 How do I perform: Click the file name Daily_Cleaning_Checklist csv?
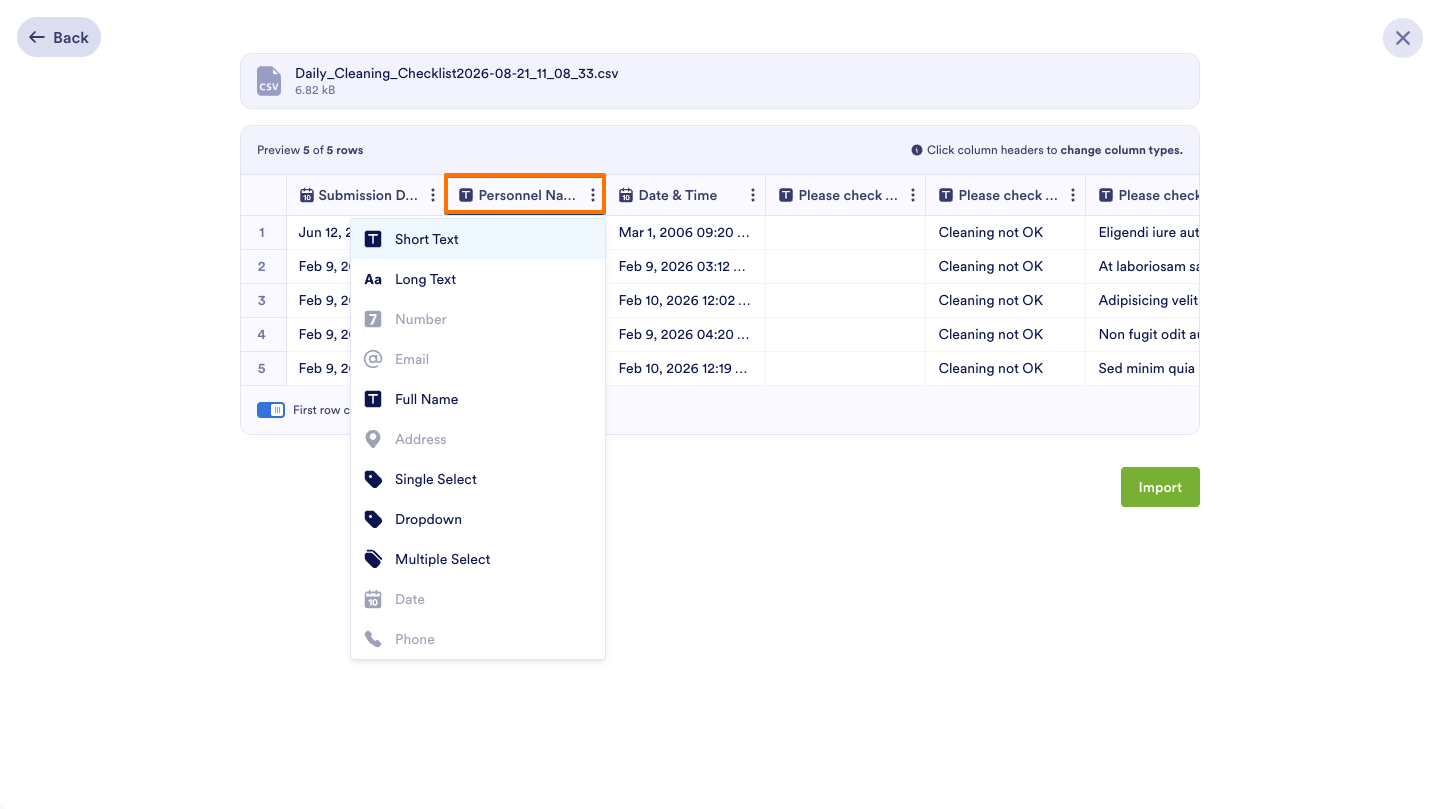(457, 74)
